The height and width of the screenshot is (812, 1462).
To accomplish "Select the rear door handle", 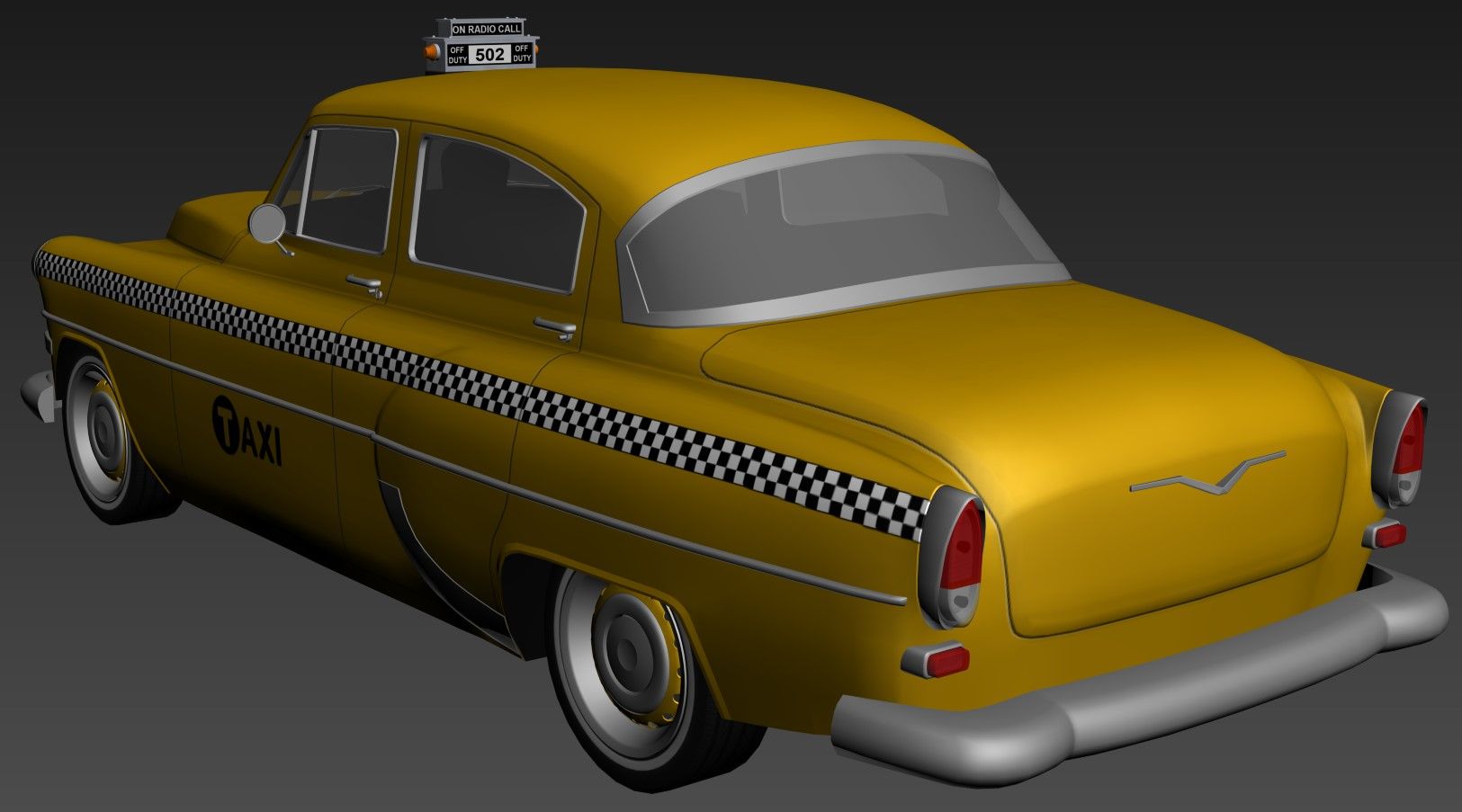I will [x=554, y=327].
